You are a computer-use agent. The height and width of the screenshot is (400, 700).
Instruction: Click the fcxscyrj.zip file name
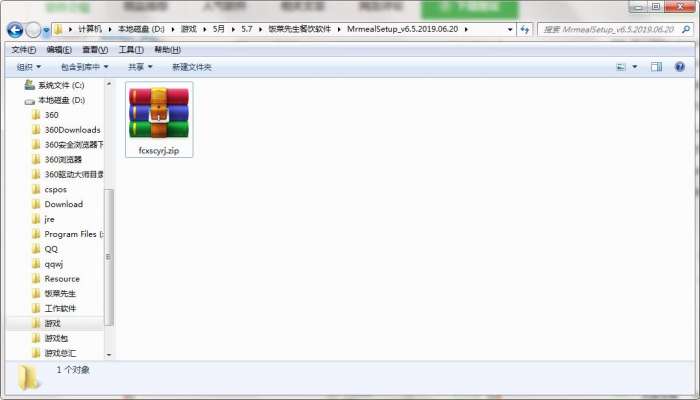[x=159, y=150]
